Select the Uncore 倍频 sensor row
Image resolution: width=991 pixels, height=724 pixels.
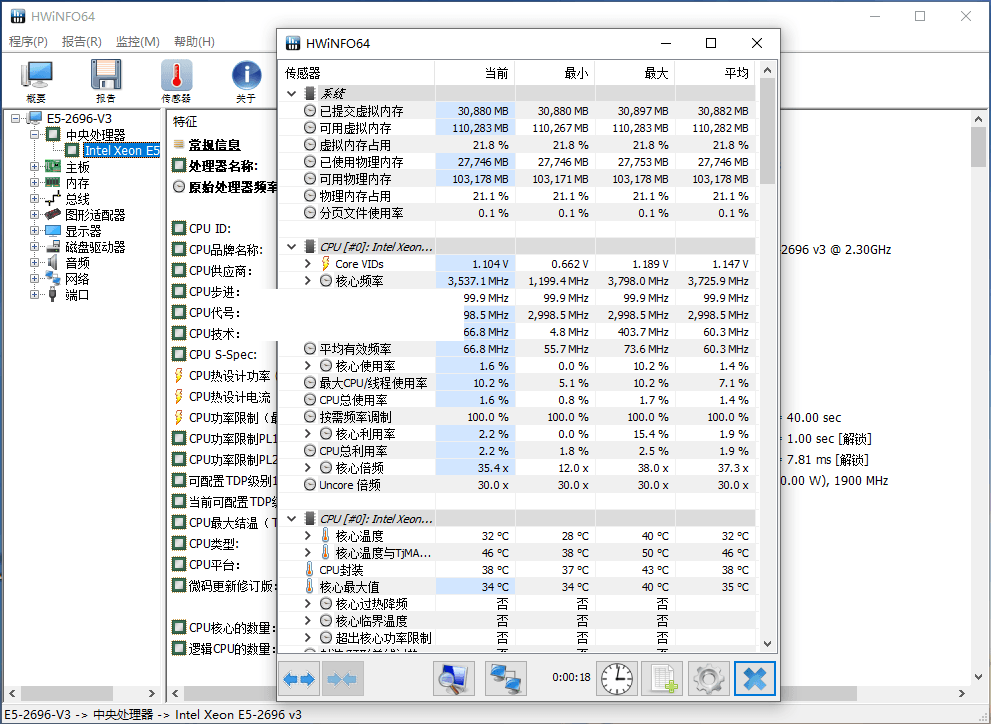(517, 485)
